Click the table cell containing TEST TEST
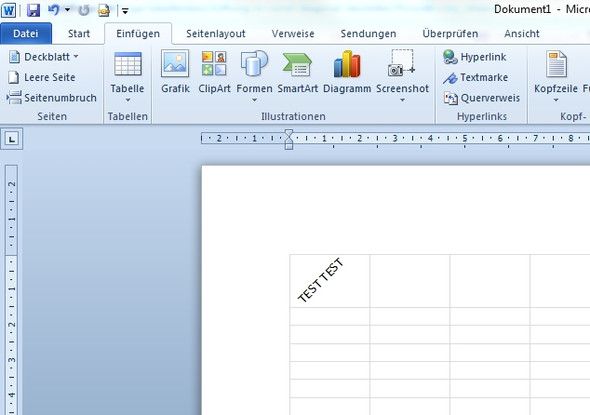The image size is (590, 415). pos(330,281)
